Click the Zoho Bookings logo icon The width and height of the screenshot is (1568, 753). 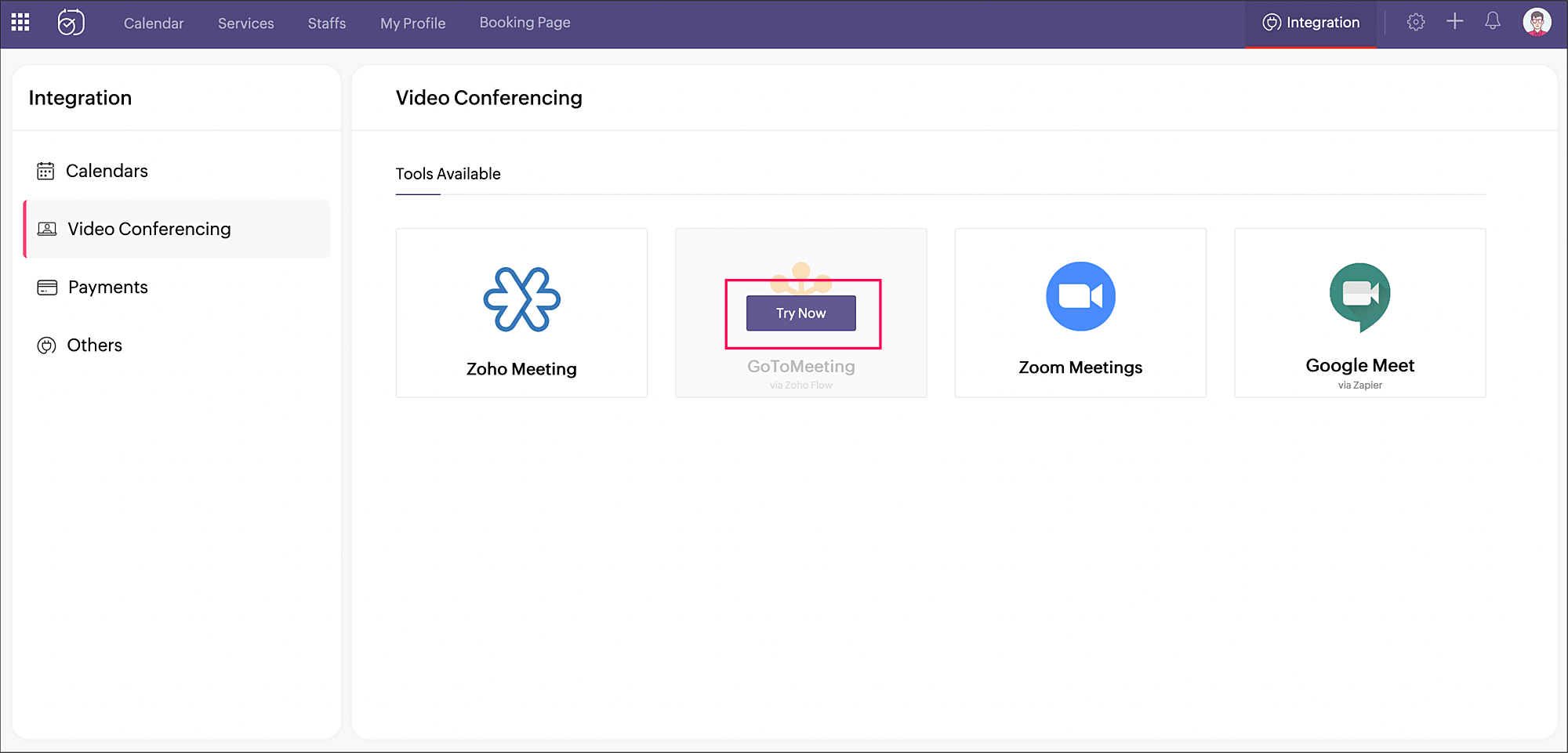coord(71,22)
